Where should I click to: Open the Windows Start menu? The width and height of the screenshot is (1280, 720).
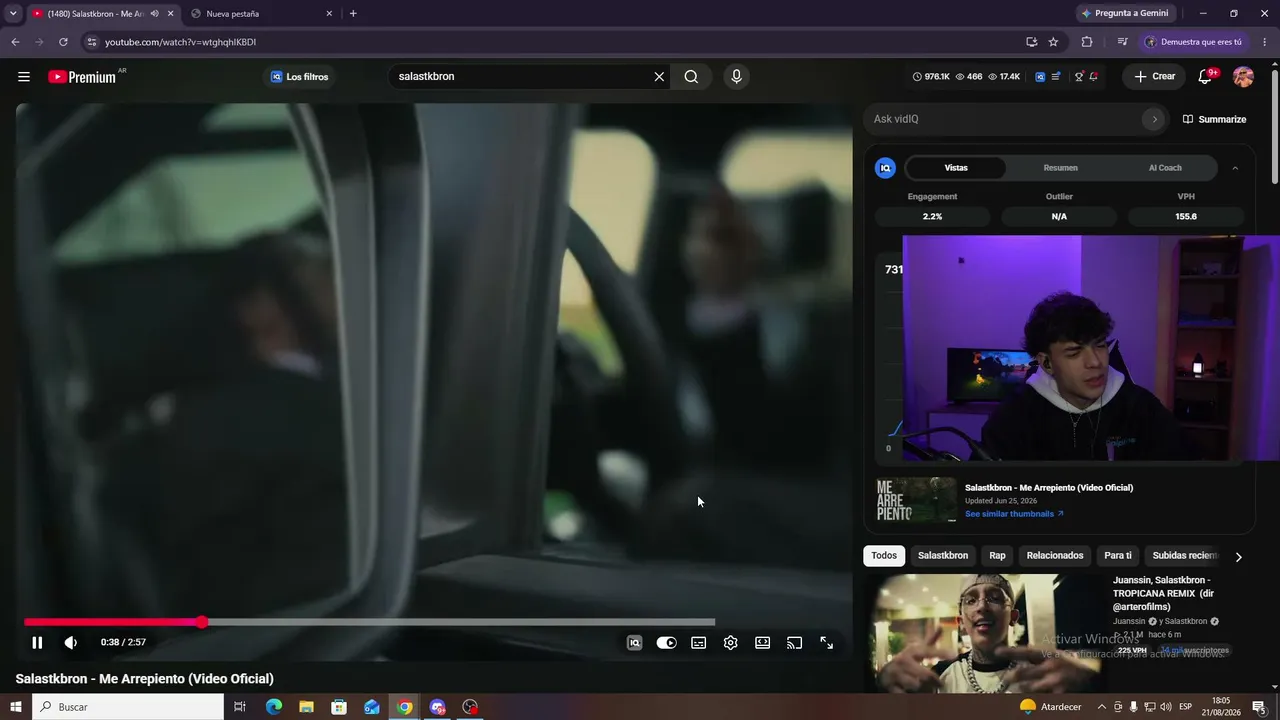pos(15,707)
